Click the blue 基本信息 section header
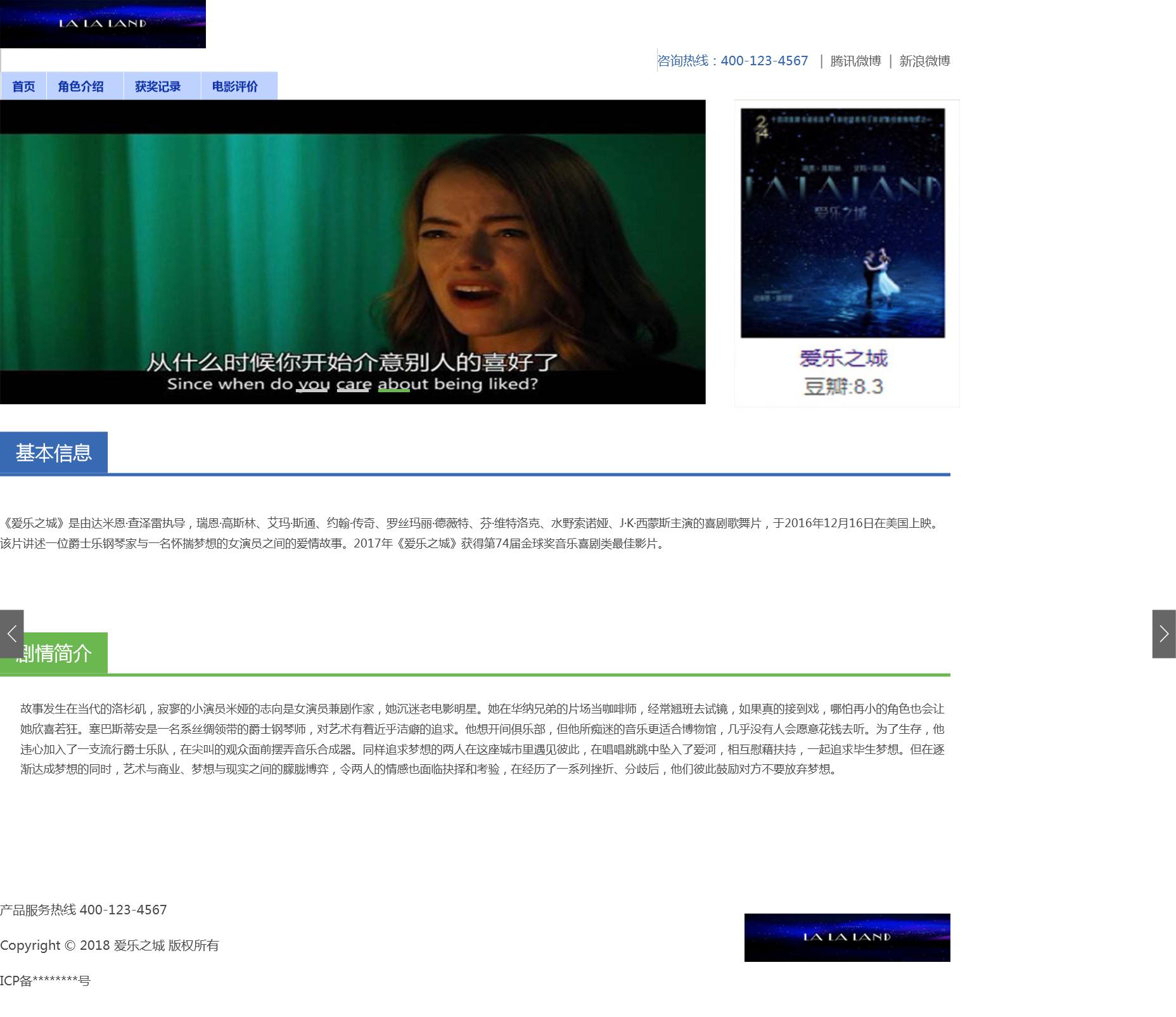This screenshot has height=1017, width=1176. click(54, 452)
